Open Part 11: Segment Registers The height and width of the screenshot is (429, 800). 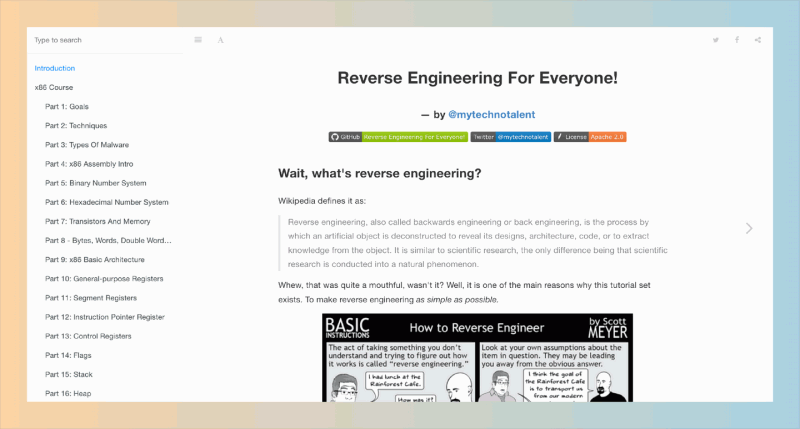point(91,298)
